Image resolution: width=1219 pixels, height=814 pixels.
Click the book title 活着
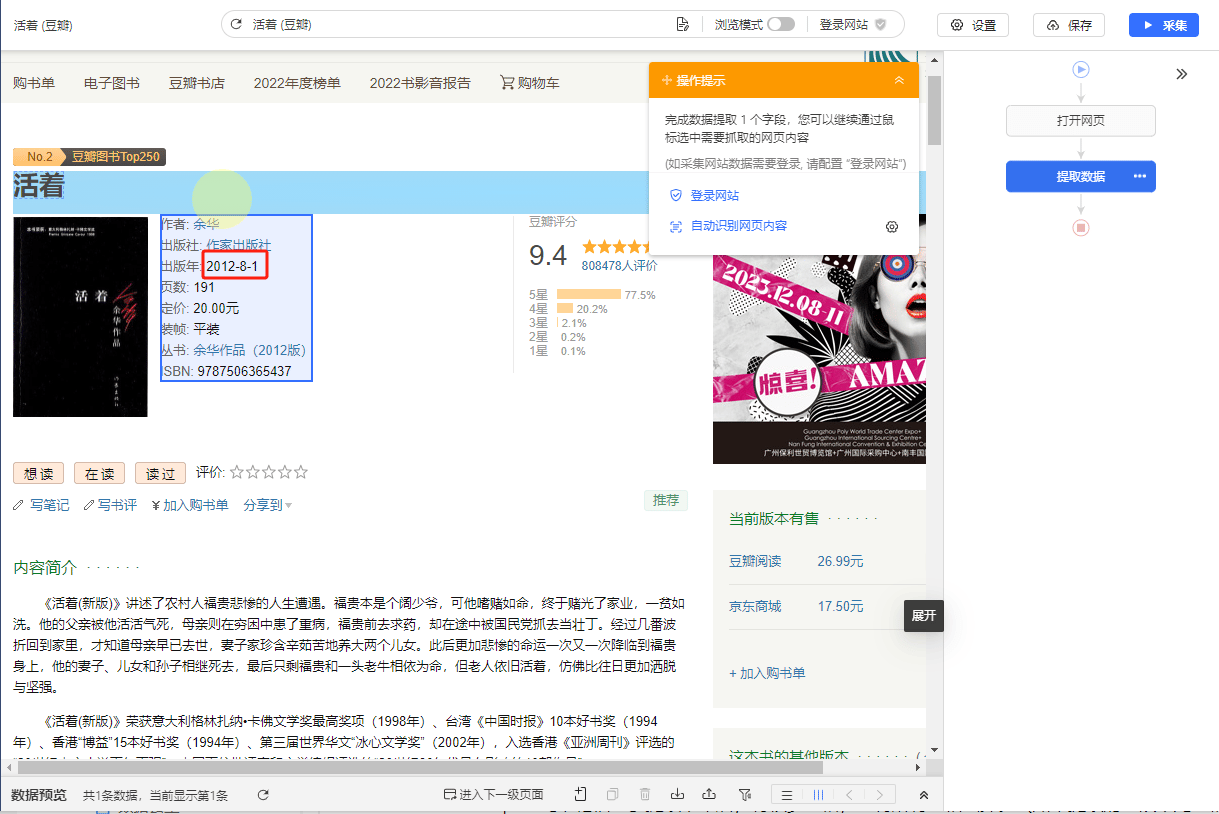39,186
